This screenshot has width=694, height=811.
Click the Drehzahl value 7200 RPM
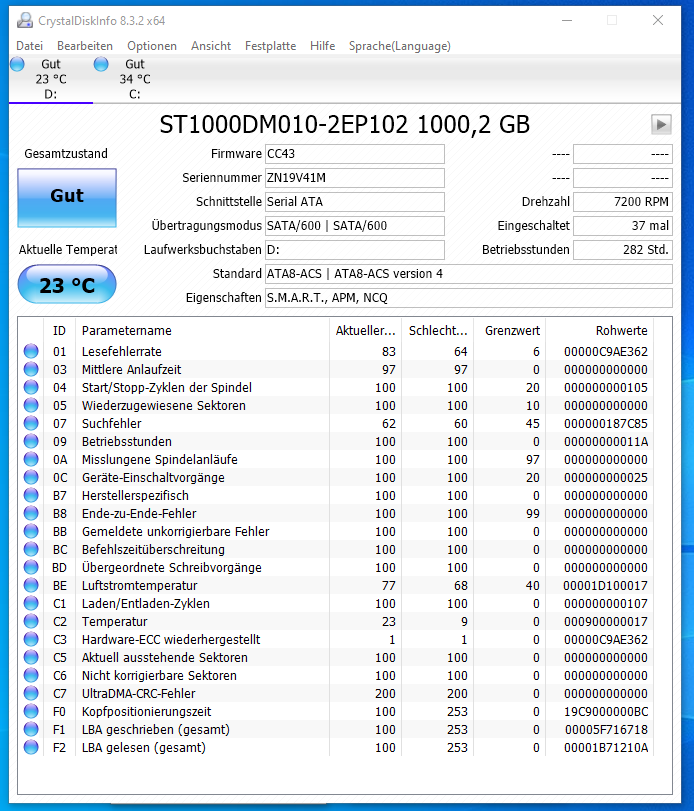[623, 202]
